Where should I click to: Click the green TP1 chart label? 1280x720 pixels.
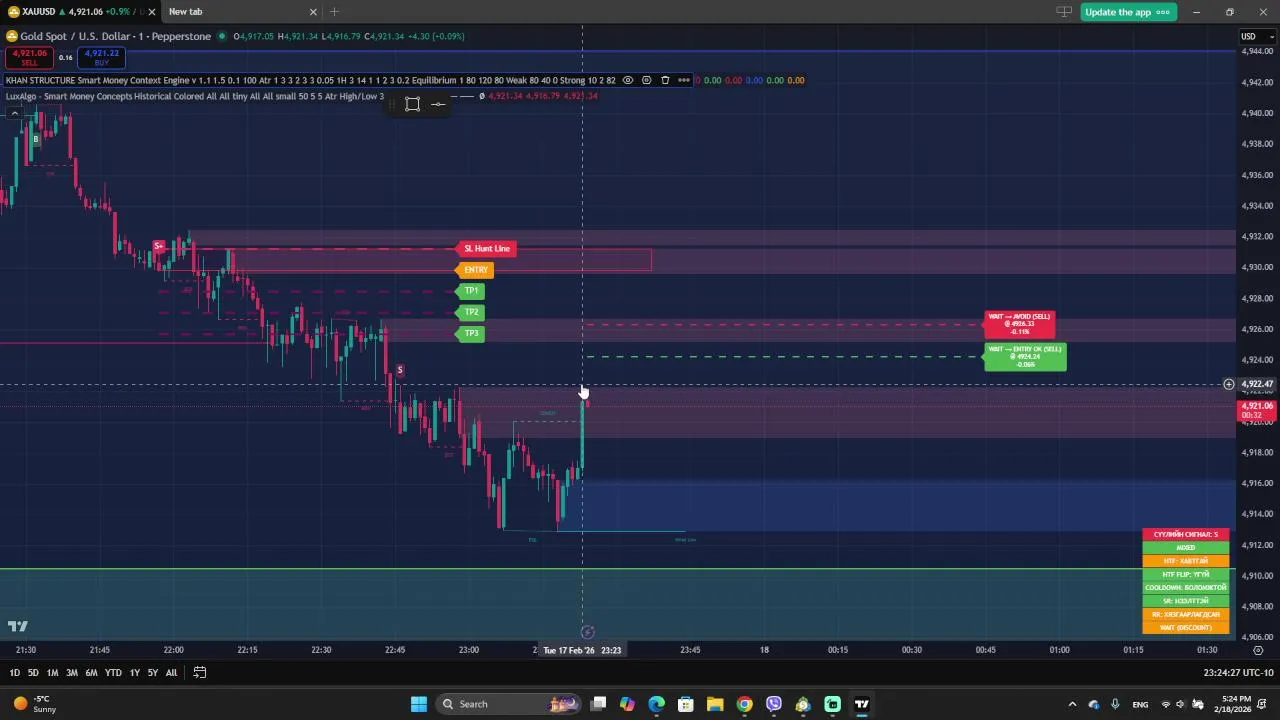471,291
